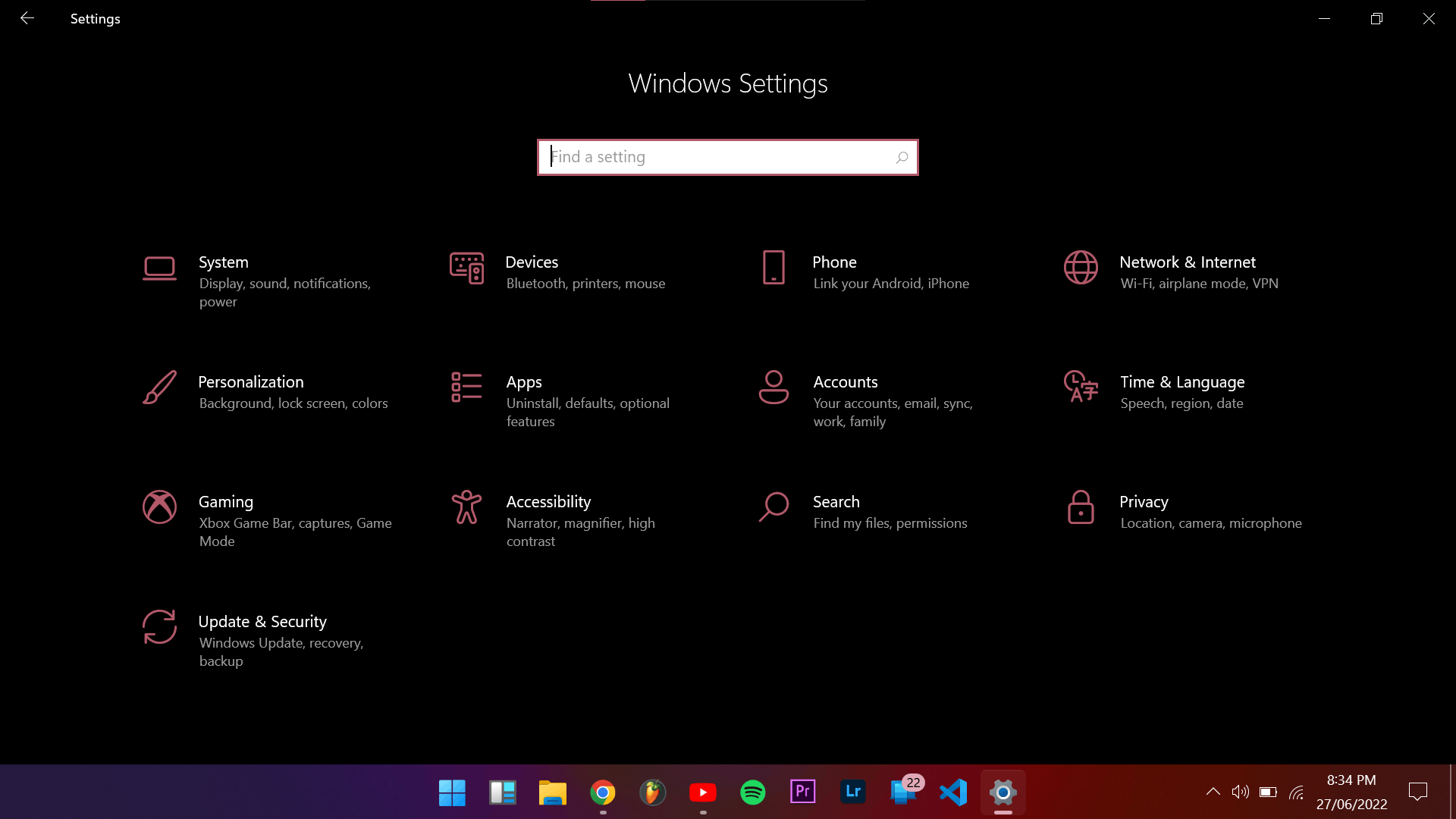Open Adobe Lightroom from the taskbar
1456x819 pixels.
pos(853,792)
